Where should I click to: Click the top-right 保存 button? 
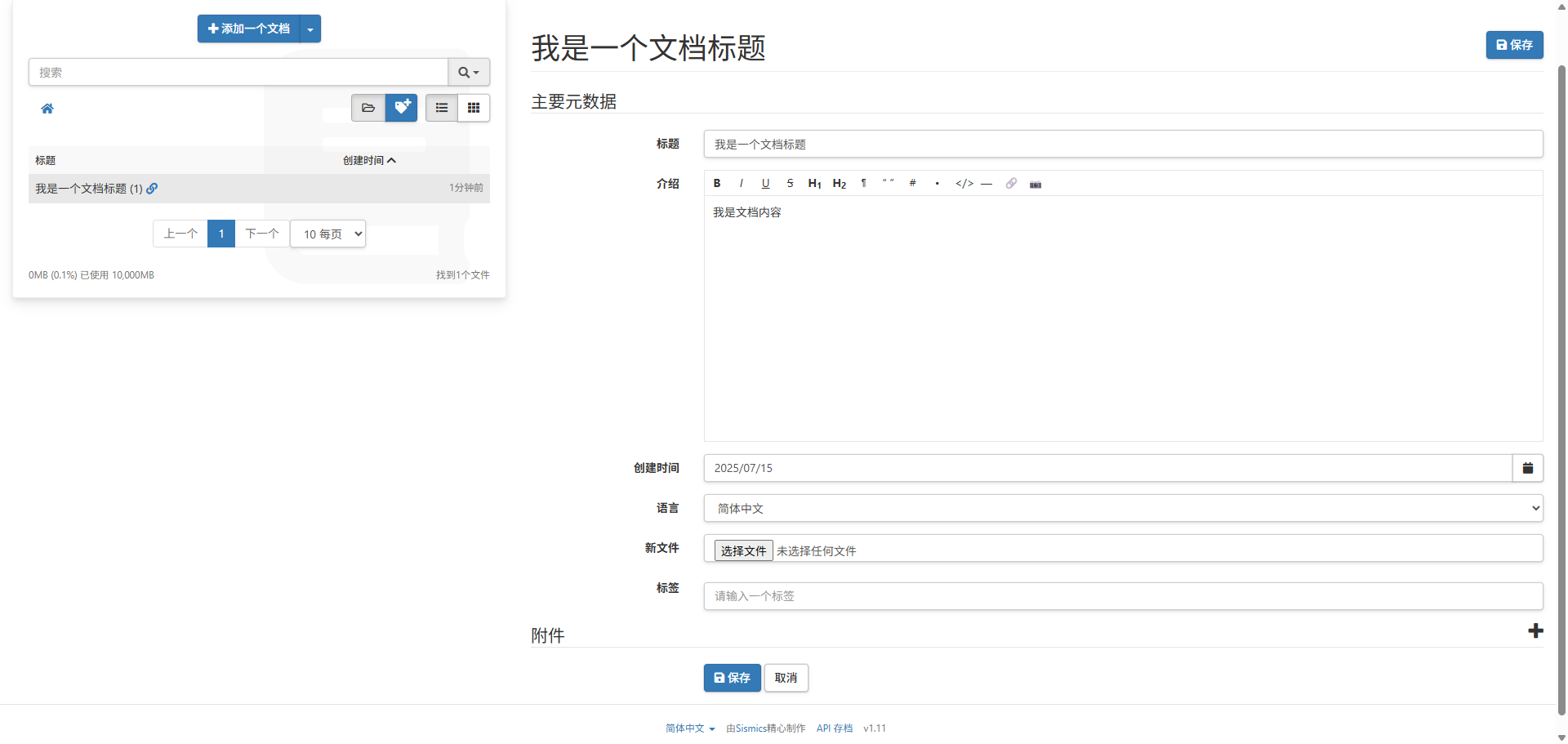1514,45
